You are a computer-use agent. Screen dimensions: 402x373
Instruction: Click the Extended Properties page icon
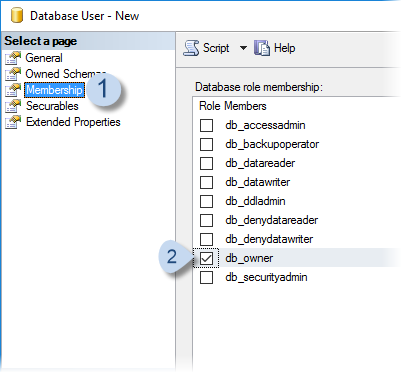pos(13,122)
